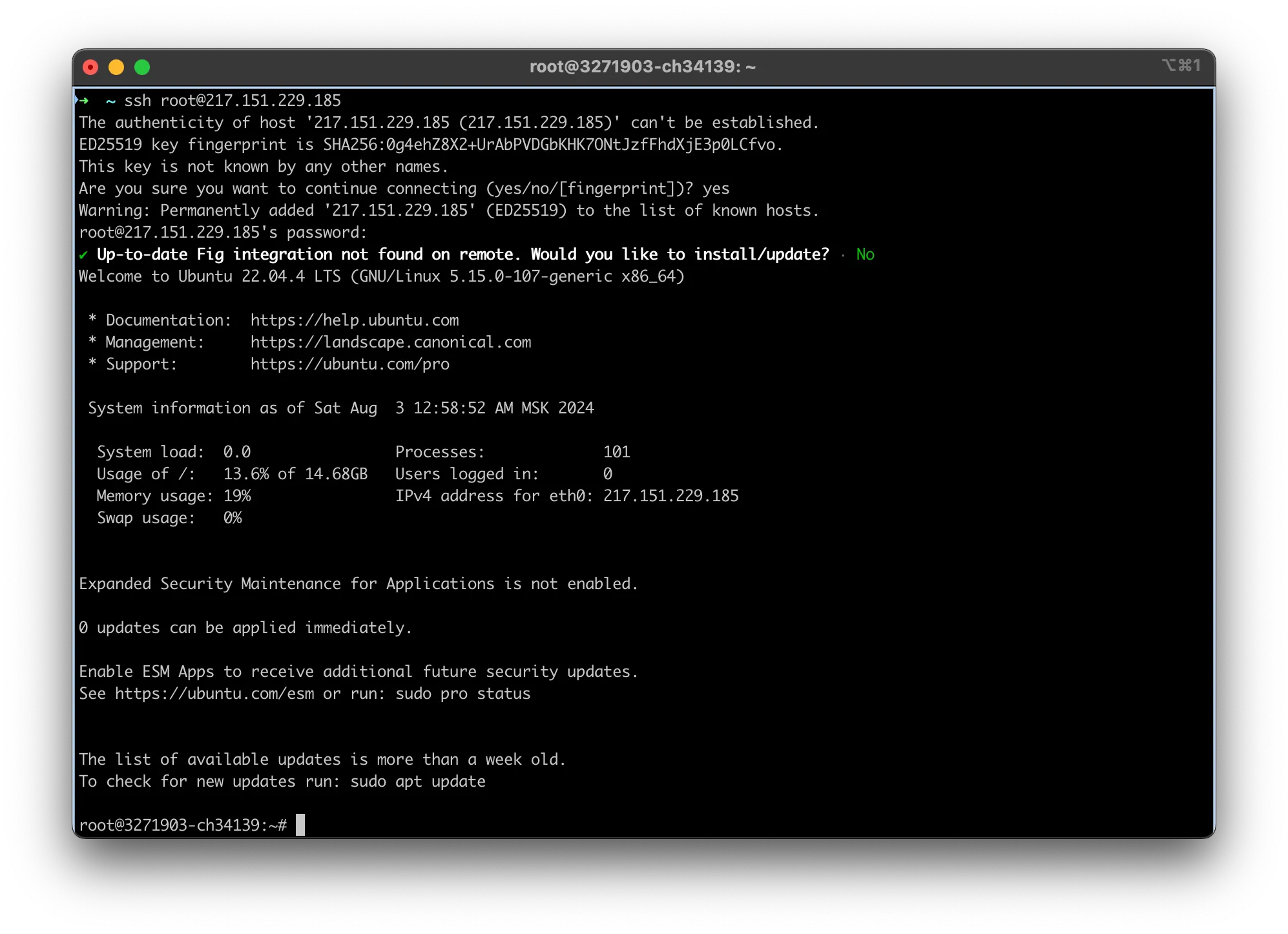Viewport: 1288px width, 934px height.
Task: Click the System load value 0.0
Action: [x=237, y=452]
